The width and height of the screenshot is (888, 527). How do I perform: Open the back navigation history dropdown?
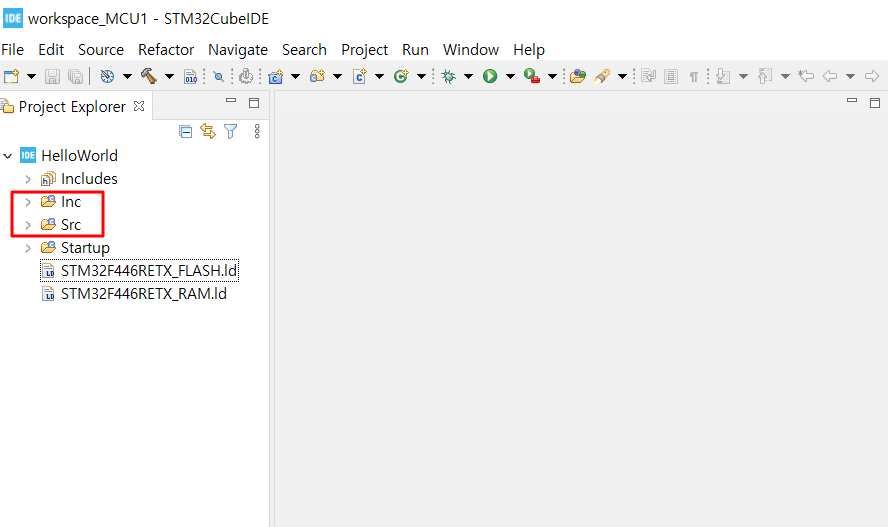point(851,76)
